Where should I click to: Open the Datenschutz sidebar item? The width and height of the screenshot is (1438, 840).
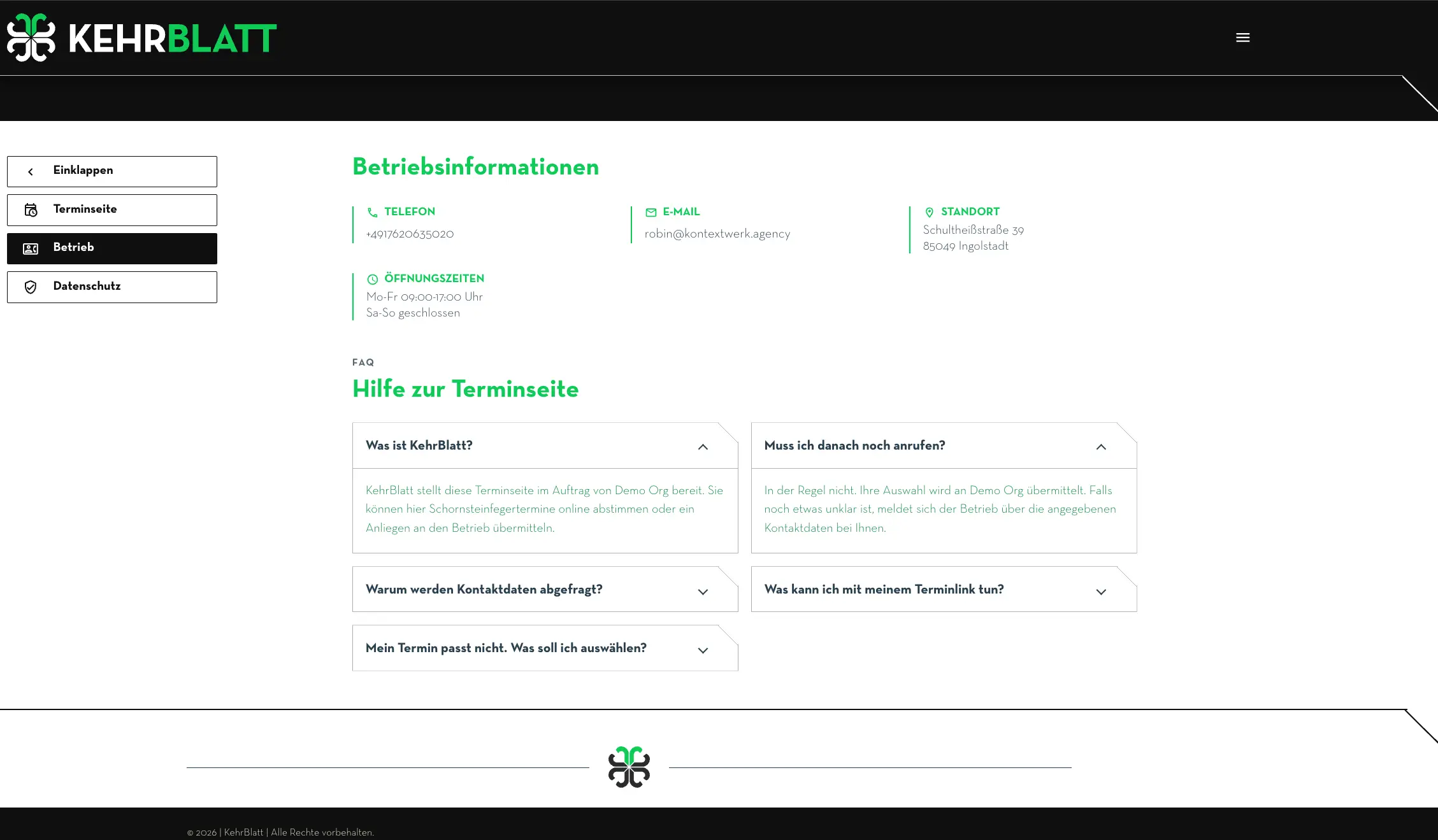pyautogui.click(x=112, y=287)
